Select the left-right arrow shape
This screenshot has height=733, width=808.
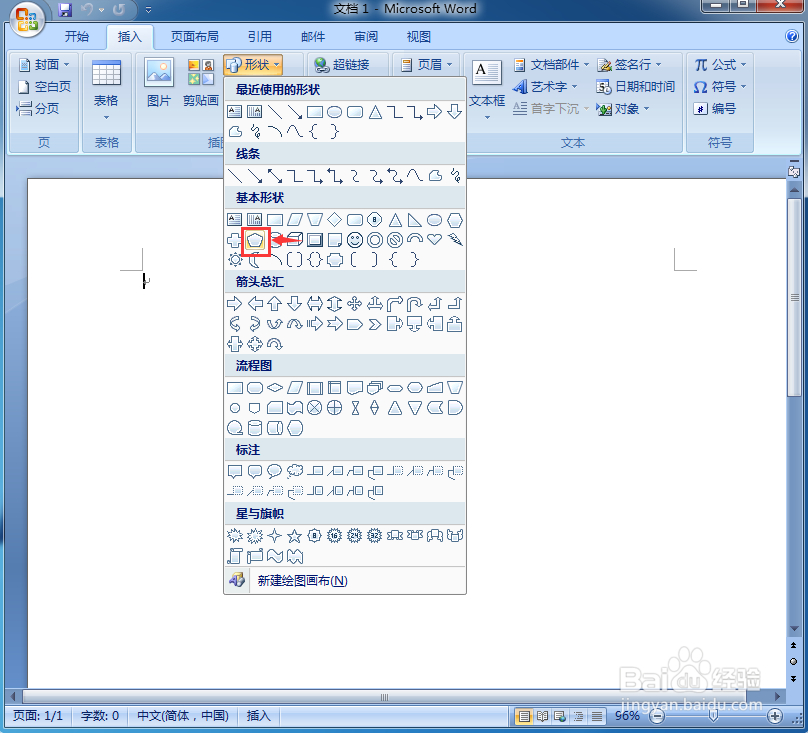315,304
